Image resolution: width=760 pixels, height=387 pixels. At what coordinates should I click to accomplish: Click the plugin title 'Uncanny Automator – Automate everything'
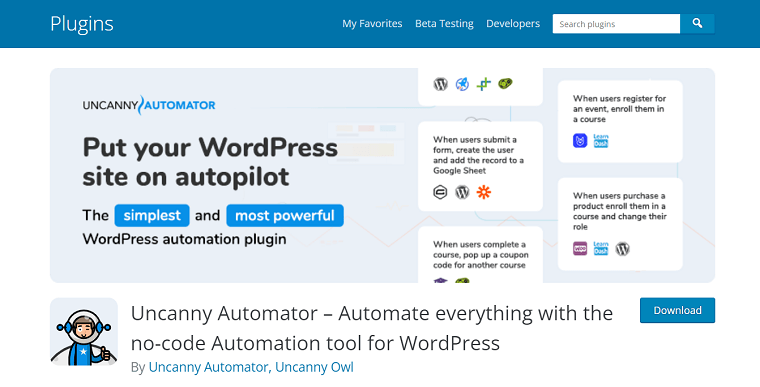point(372,328)
